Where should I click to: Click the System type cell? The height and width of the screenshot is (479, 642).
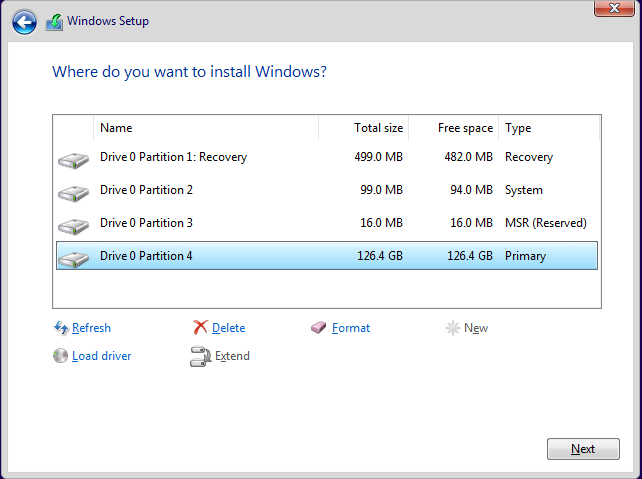(x=524, y=190)
